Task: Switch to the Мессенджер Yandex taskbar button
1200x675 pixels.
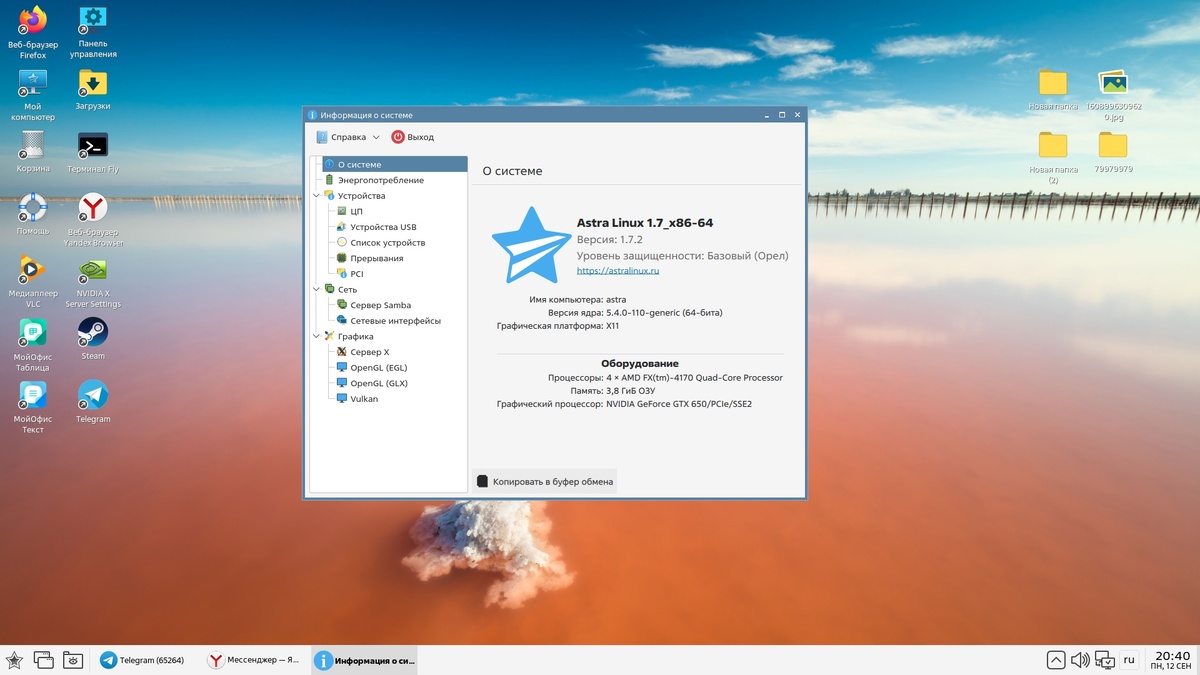Action: [254, 660]
